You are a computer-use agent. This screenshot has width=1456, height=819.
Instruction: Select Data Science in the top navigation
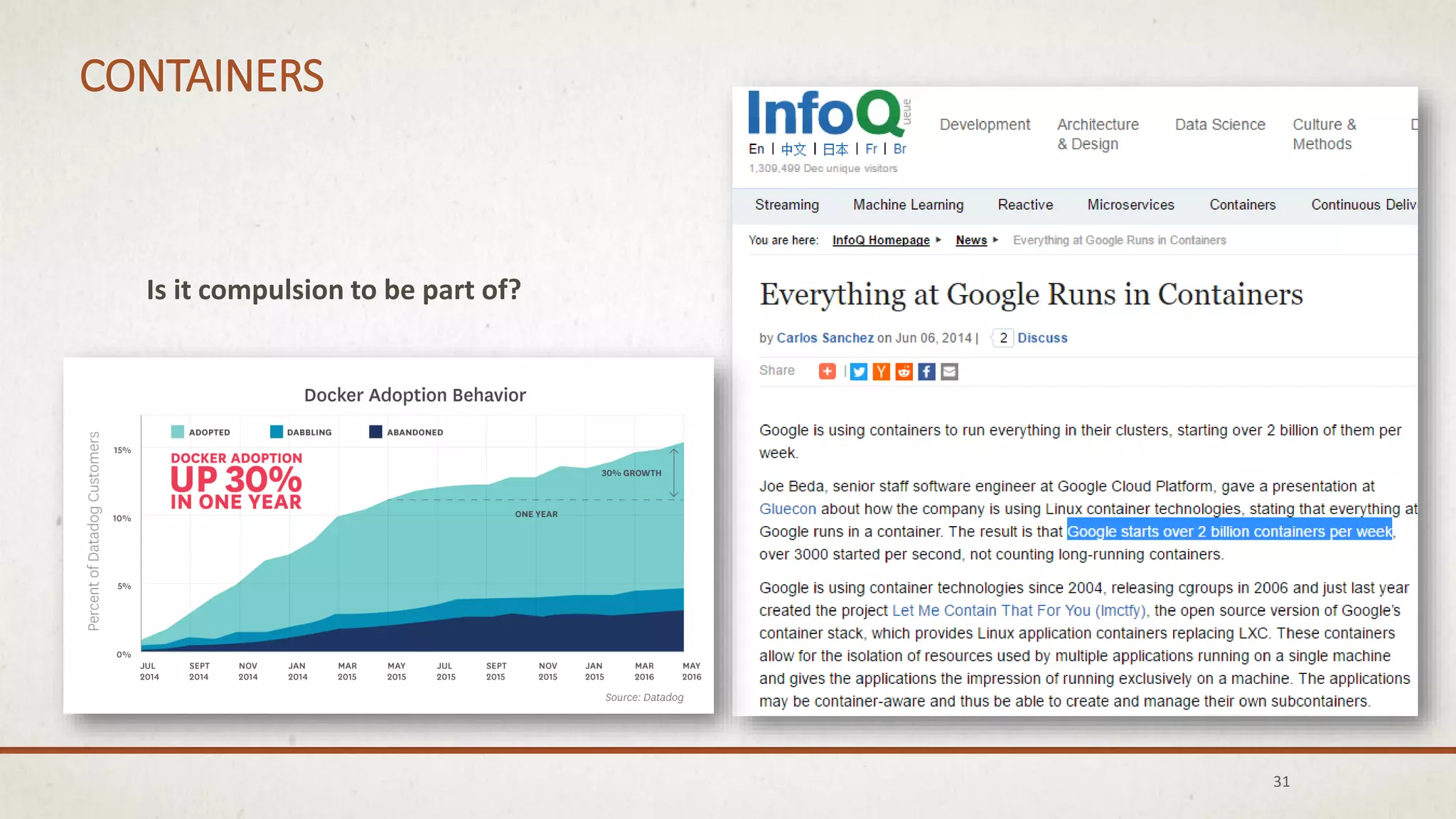coord(1219,124)
